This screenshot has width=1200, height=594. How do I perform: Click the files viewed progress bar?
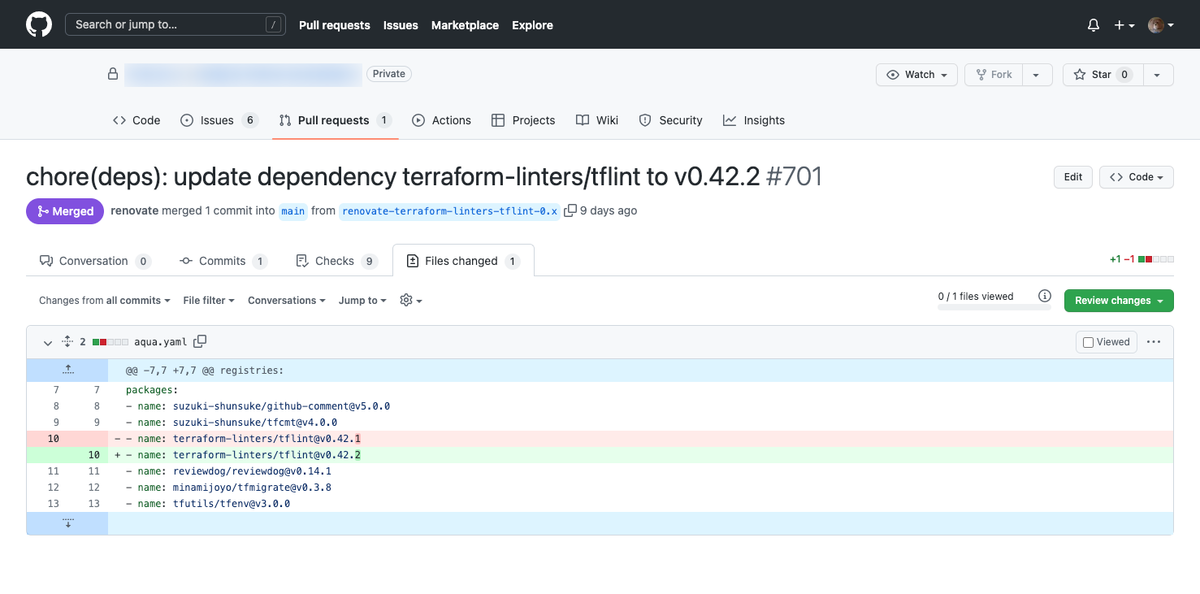994,307
